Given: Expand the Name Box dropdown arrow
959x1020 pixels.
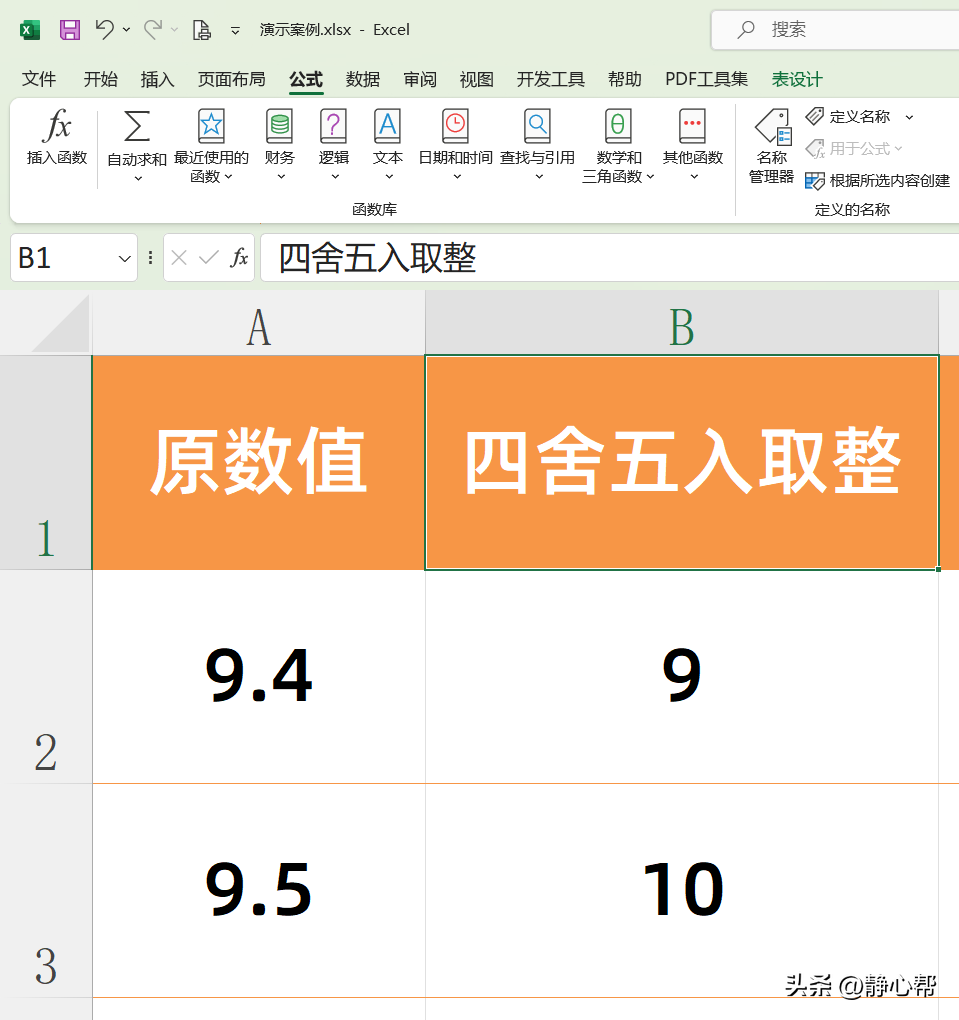Looking at the screenshot, I should [x=125, y=259].
